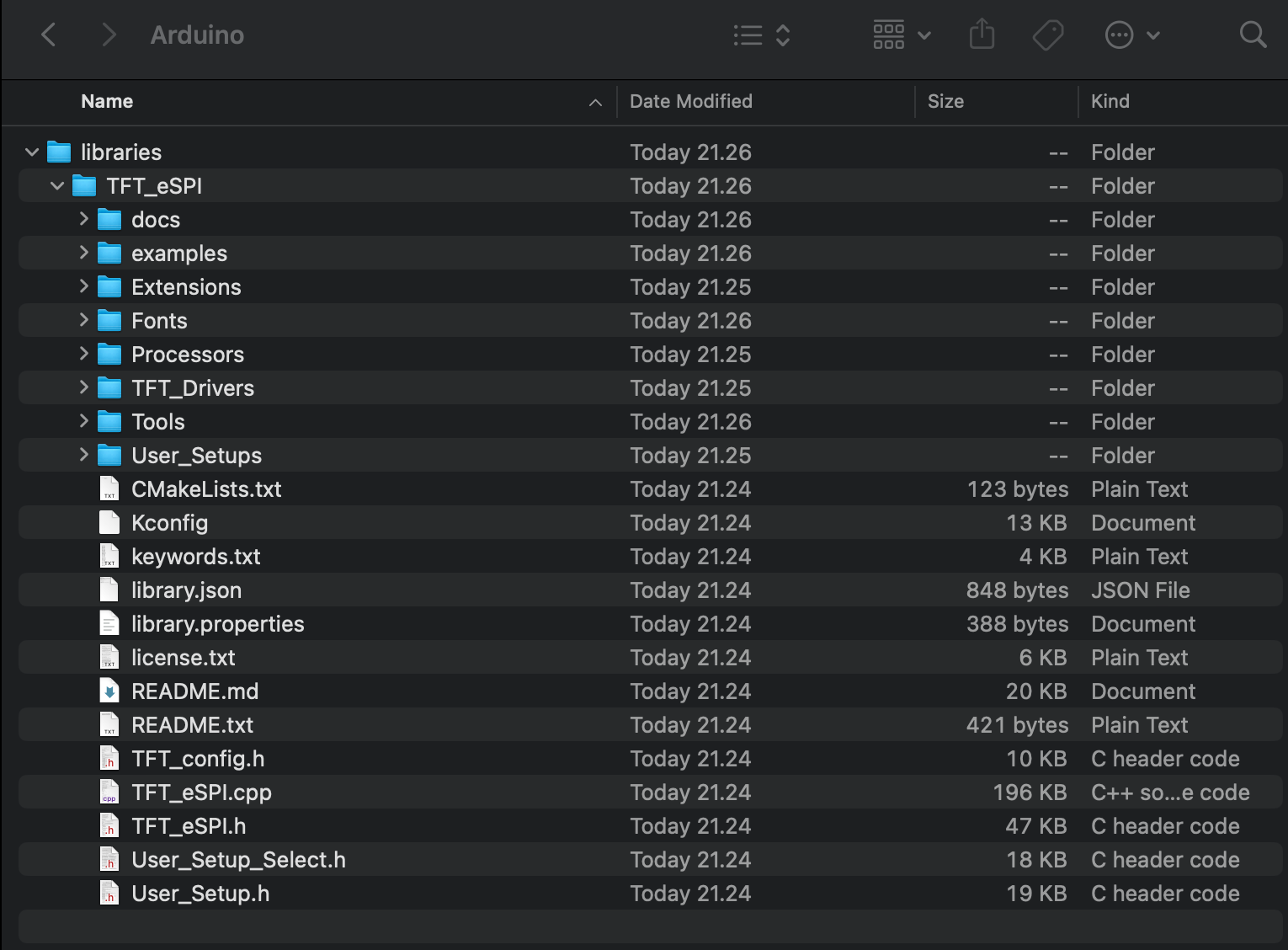Viewport: 1288px width, 950px height.
Task: Select the file name TFT_config.h
Action: pyautogui.click(x=198, y=759)
